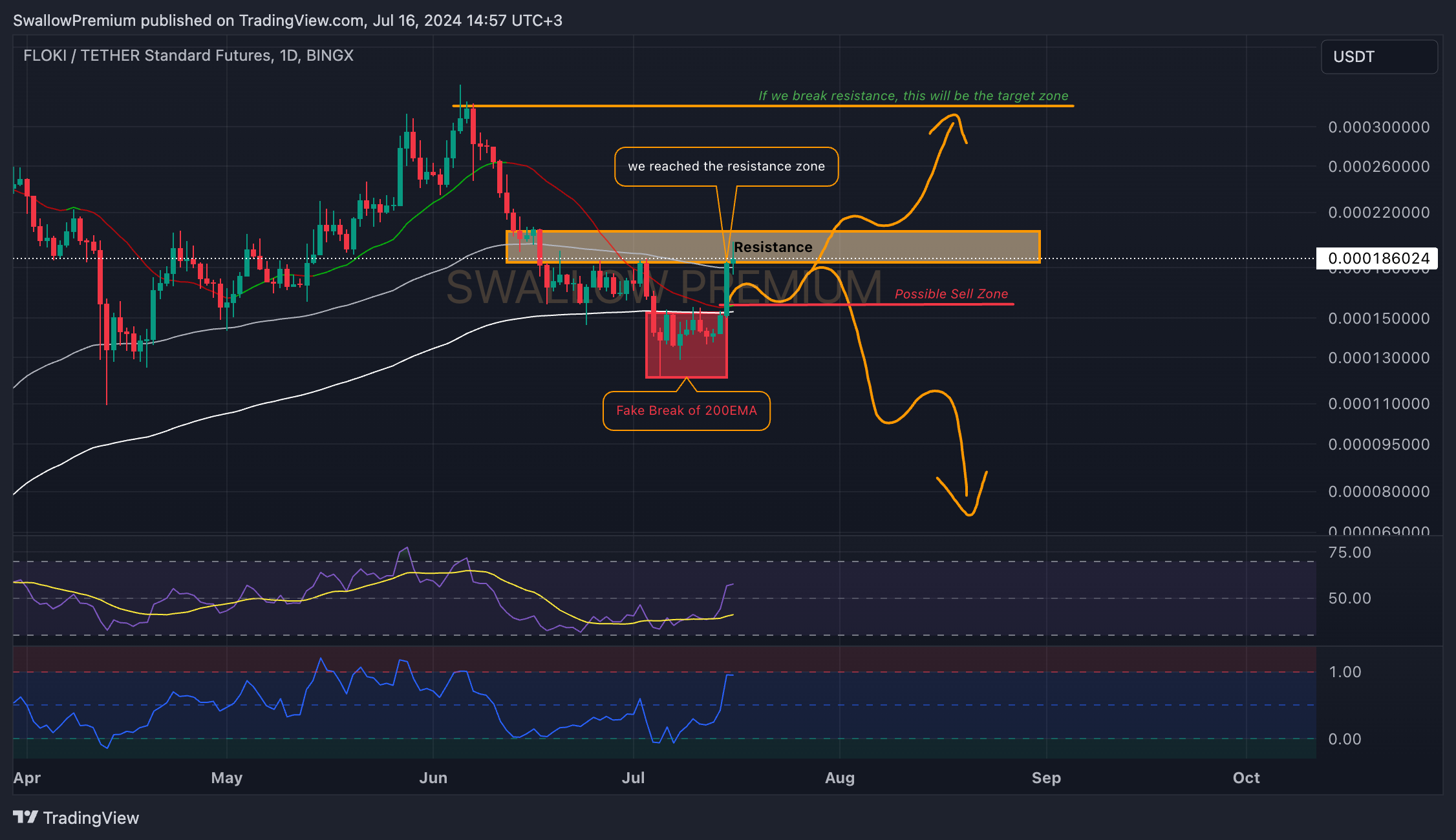The image size is (1456, 840).
Task: Click the TradingView logo icon
Action: tap(26, 817)
